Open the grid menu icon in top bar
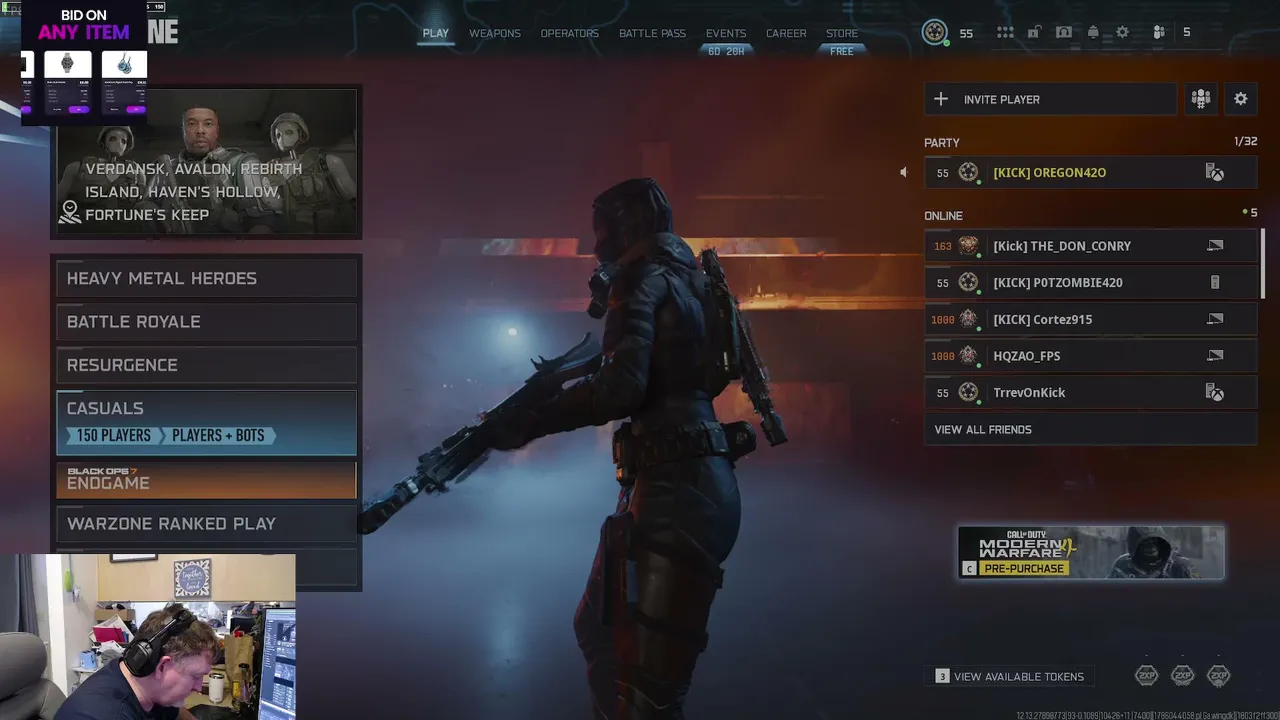This screenshot has height=720, width=1280. 1005,32
